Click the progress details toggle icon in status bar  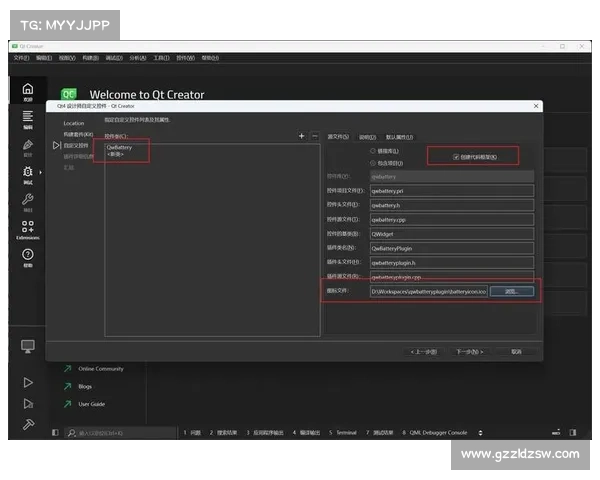click(556, 433)
